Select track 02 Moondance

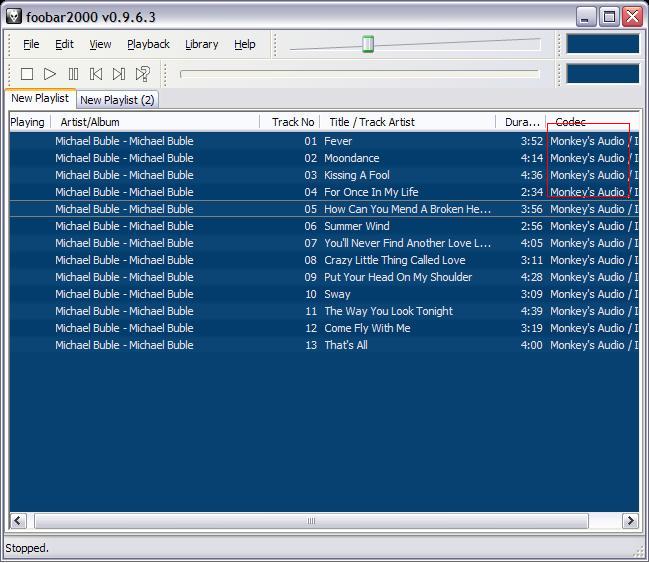(324, 158)
